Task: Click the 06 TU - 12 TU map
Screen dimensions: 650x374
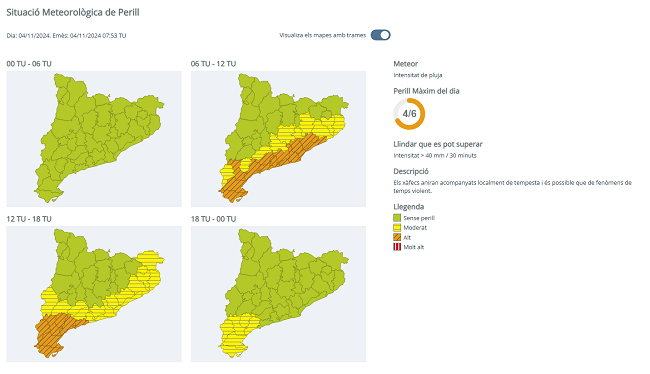Action: tap(278, 138)
